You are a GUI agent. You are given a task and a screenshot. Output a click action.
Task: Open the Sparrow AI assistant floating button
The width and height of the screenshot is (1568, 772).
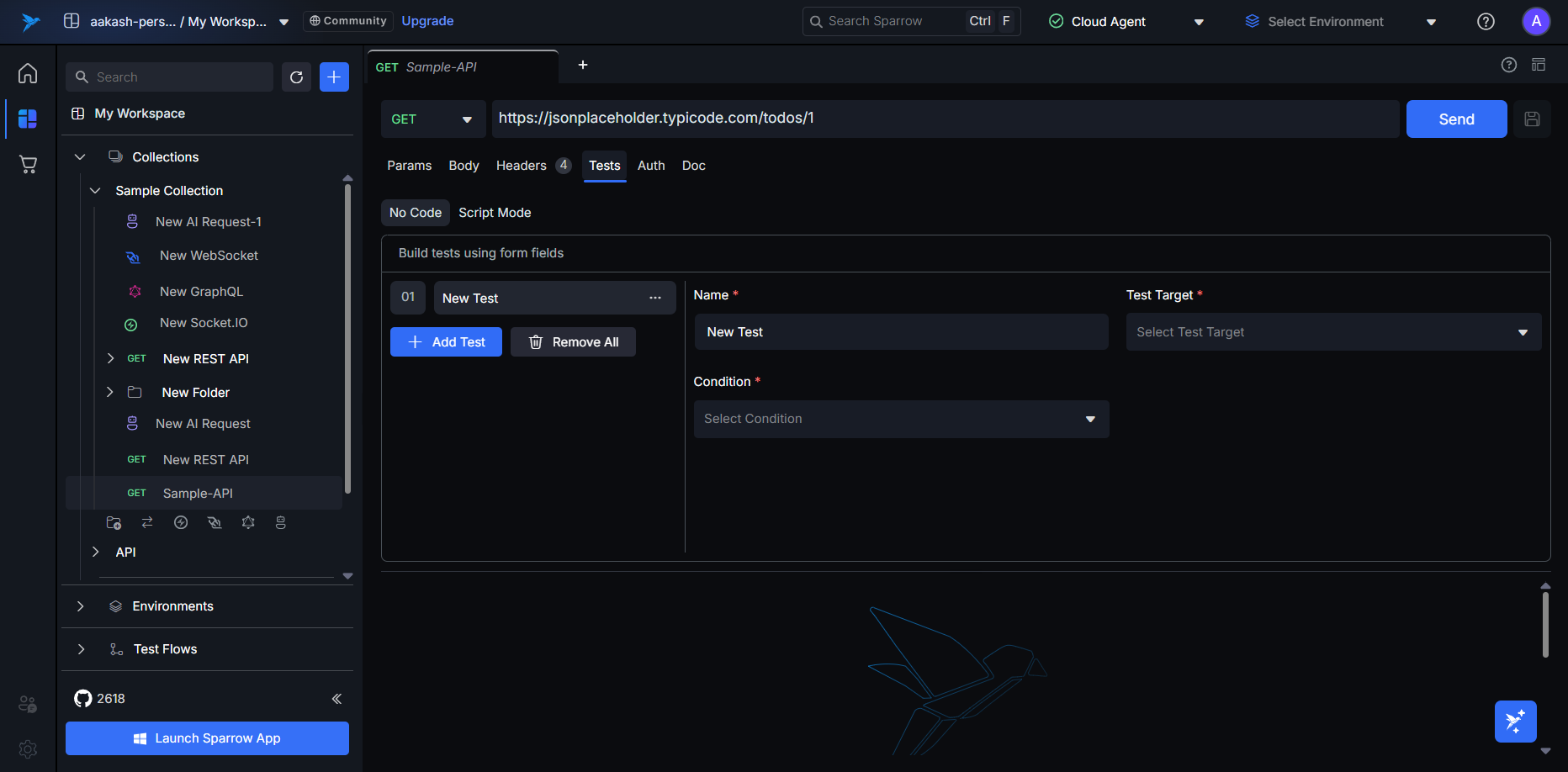(x=1515, y=722)
